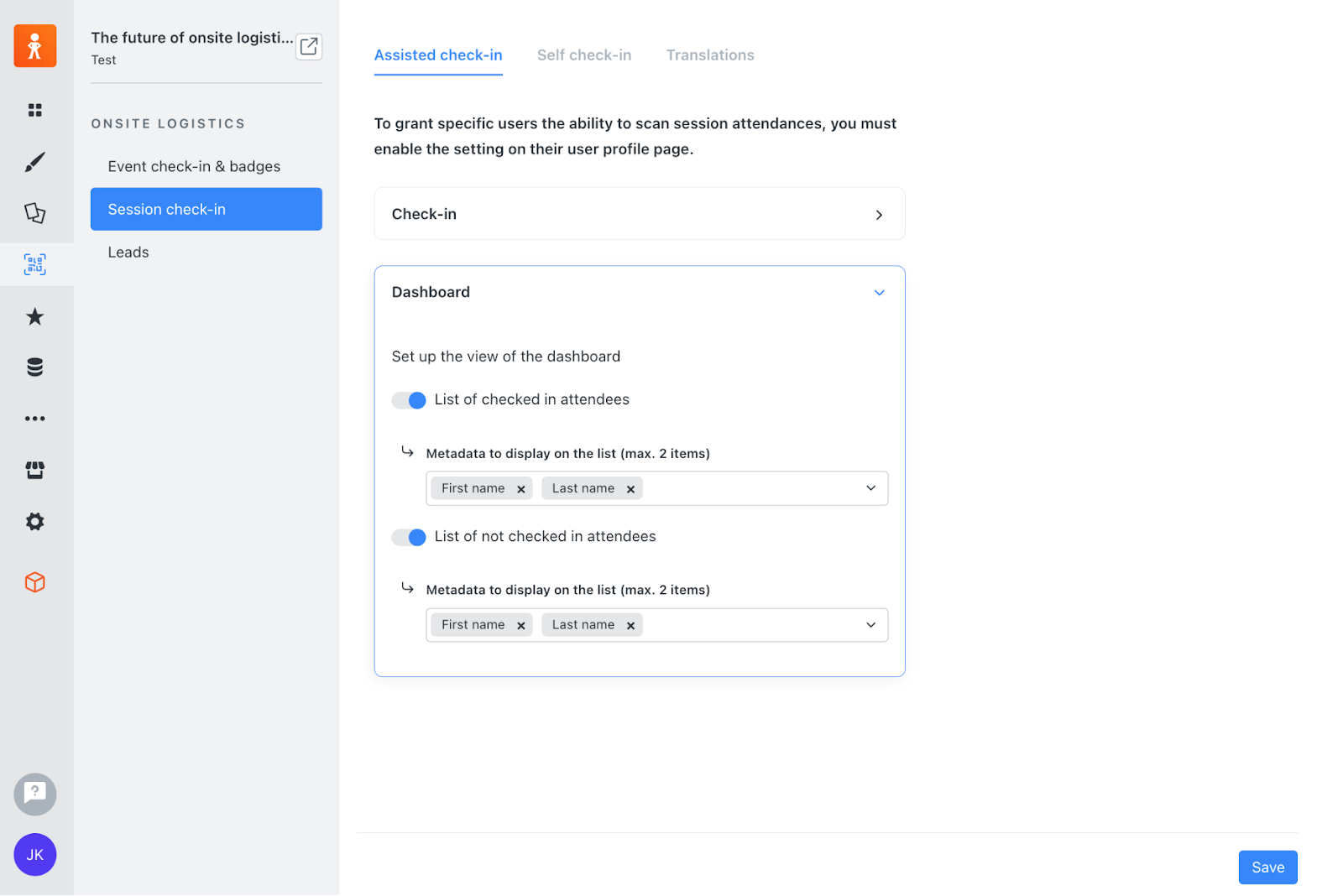This screenshot has width=1343, height=896.
Task: Expand the Check-in section
Action: tap(879, 214)
